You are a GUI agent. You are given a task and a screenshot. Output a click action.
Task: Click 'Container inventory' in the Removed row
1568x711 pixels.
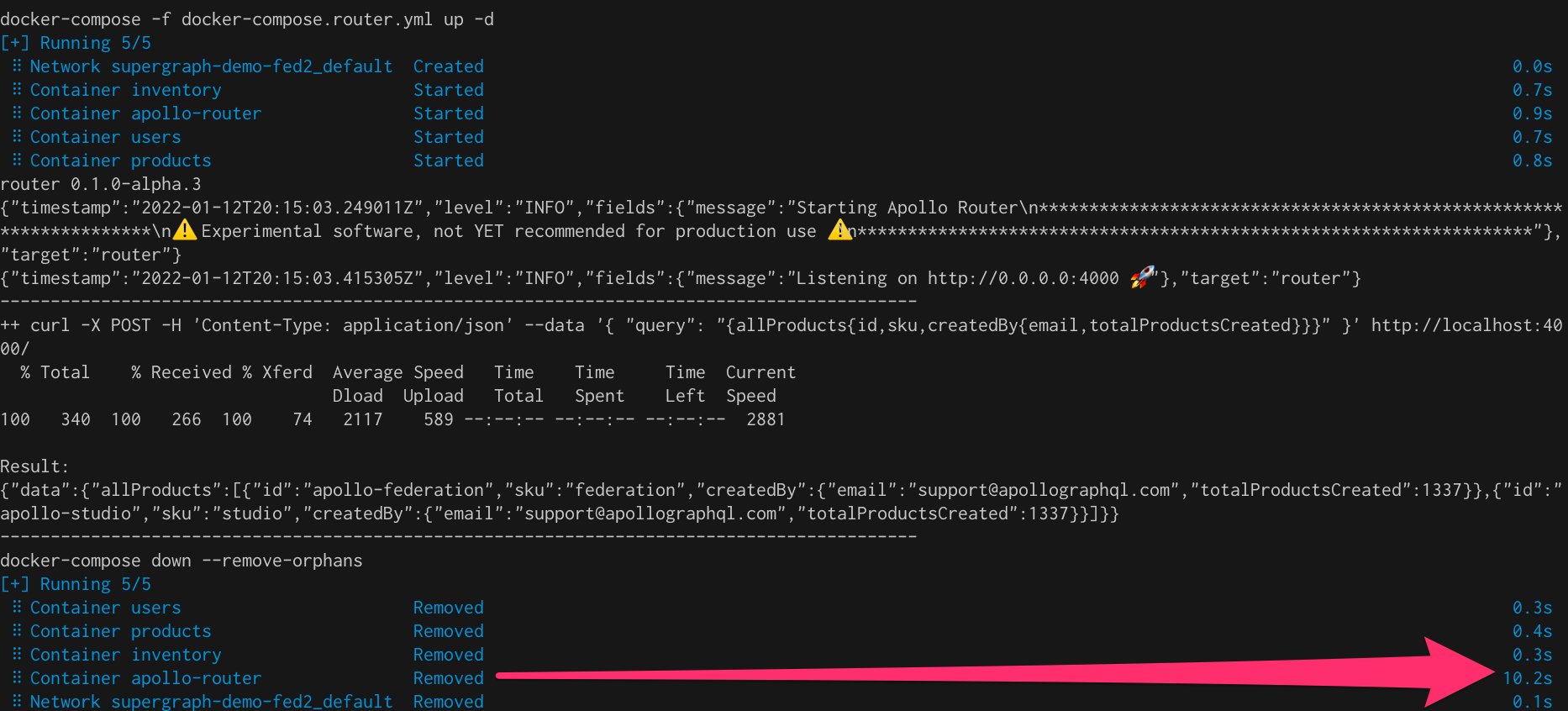[126, 655]
